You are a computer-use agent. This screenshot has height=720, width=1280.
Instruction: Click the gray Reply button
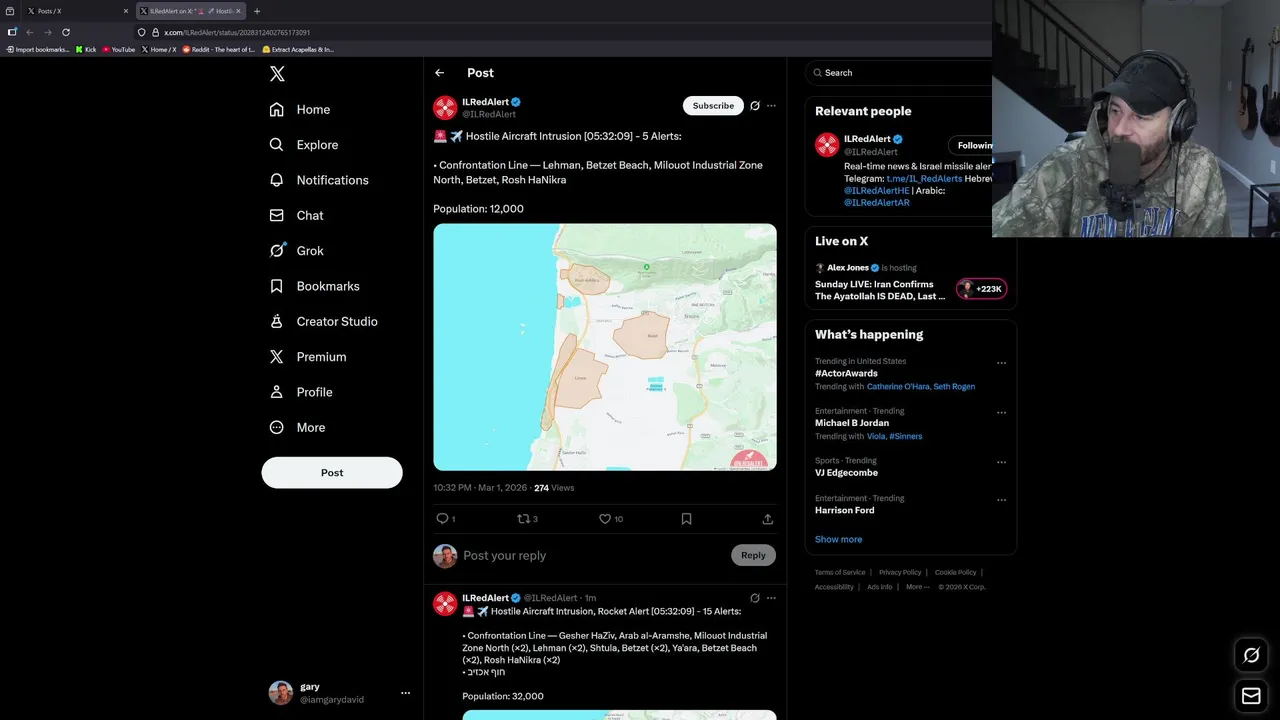753,556
